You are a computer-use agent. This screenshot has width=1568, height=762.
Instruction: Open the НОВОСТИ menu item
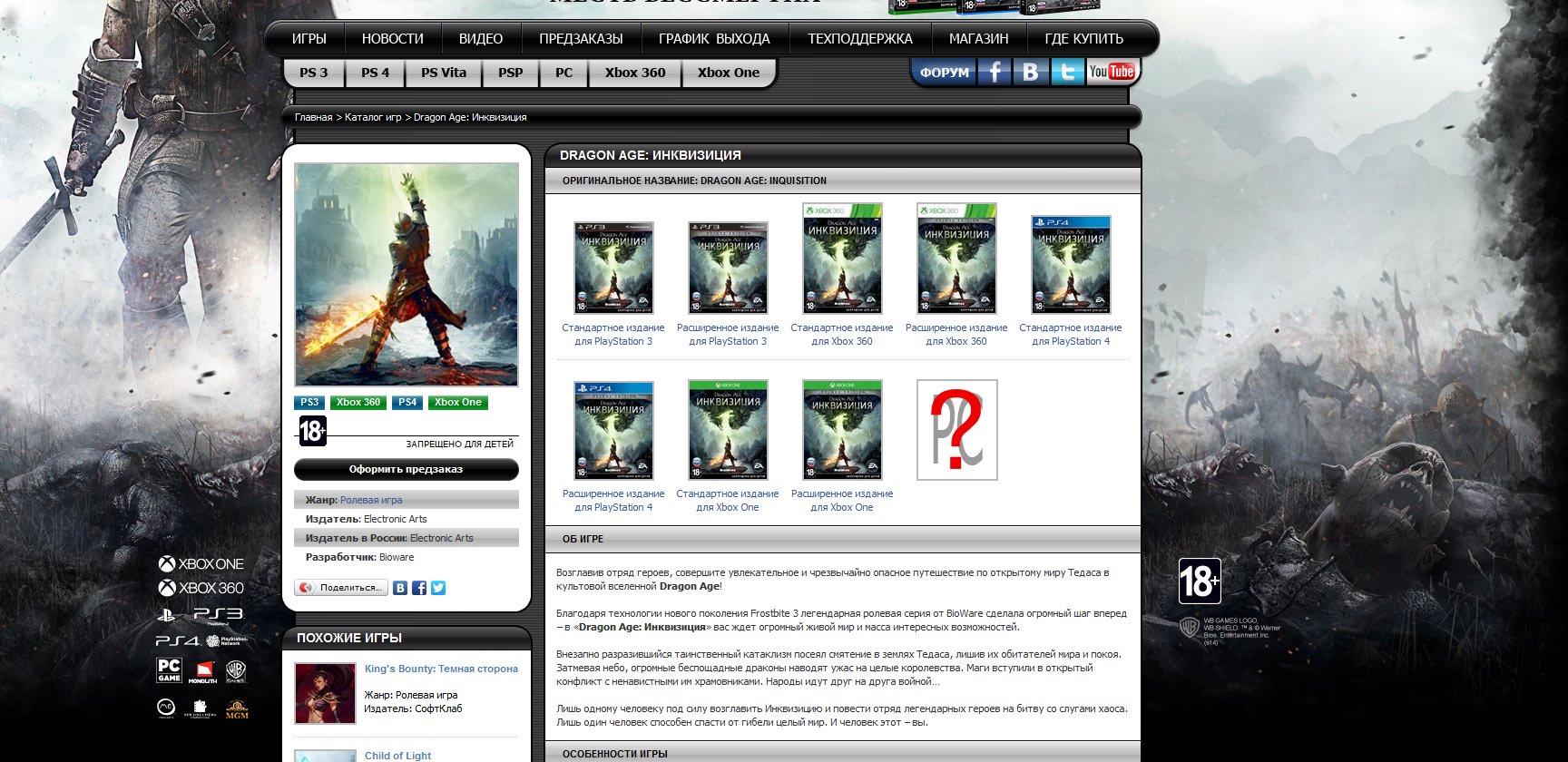(x=392, y=39)
